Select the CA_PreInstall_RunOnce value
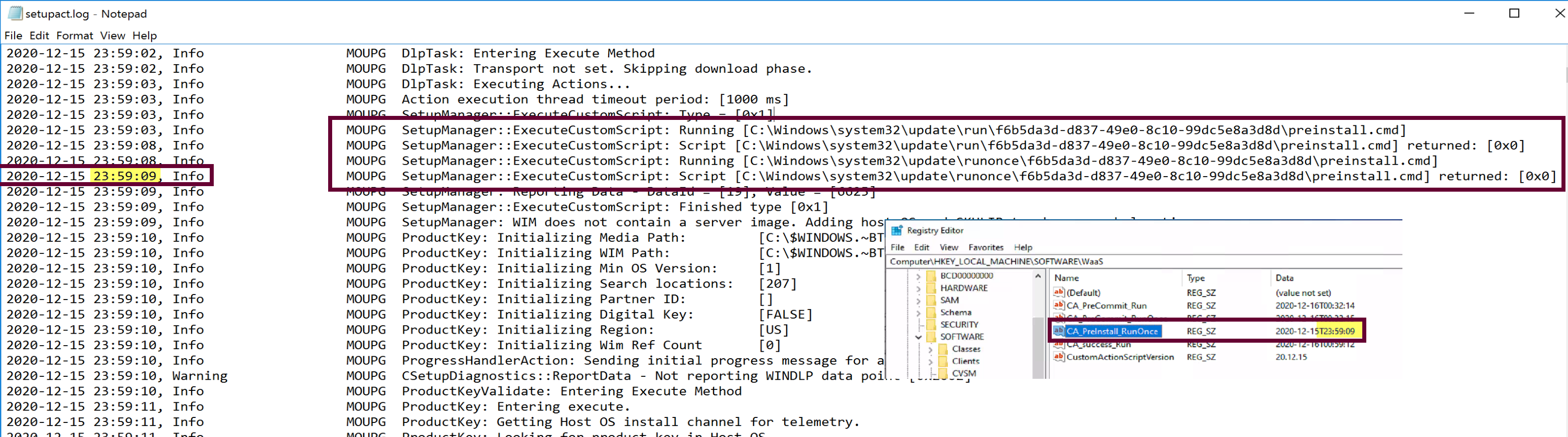The image size is (1568, 437). (1112, 331)
